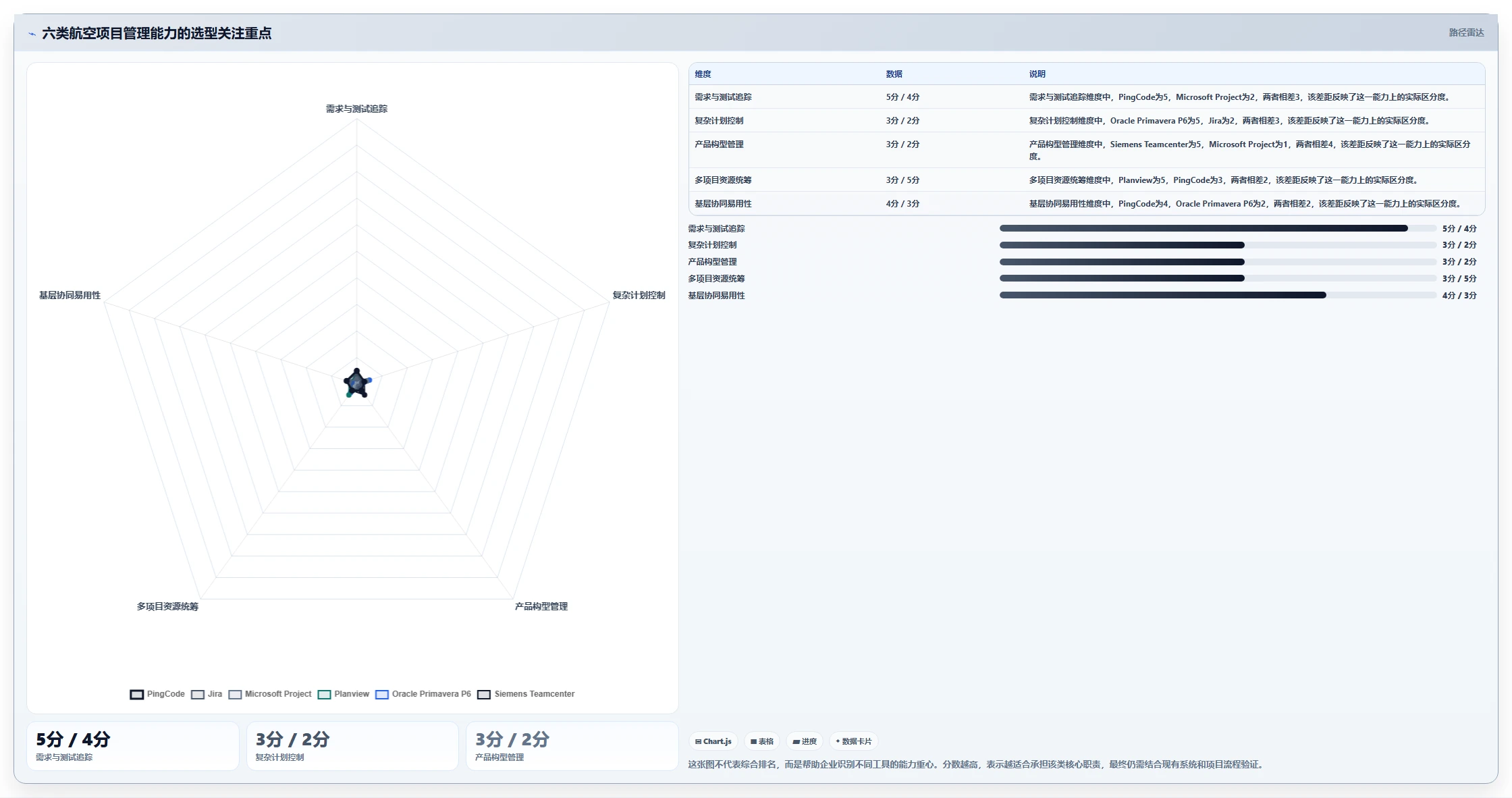
Task: Click the radar chart center data point
Action: click(357, 383)
